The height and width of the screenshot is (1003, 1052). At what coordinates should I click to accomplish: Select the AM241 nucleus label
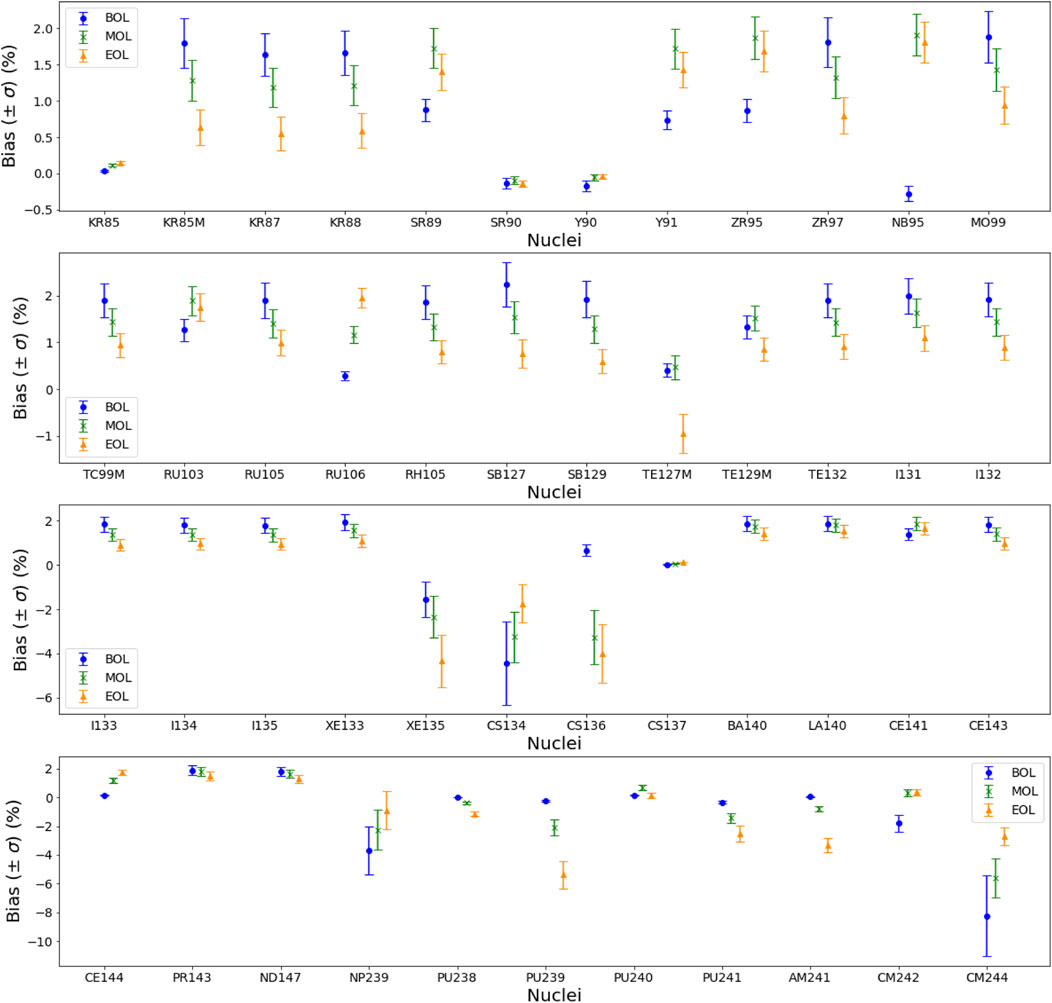click(810, 978)
